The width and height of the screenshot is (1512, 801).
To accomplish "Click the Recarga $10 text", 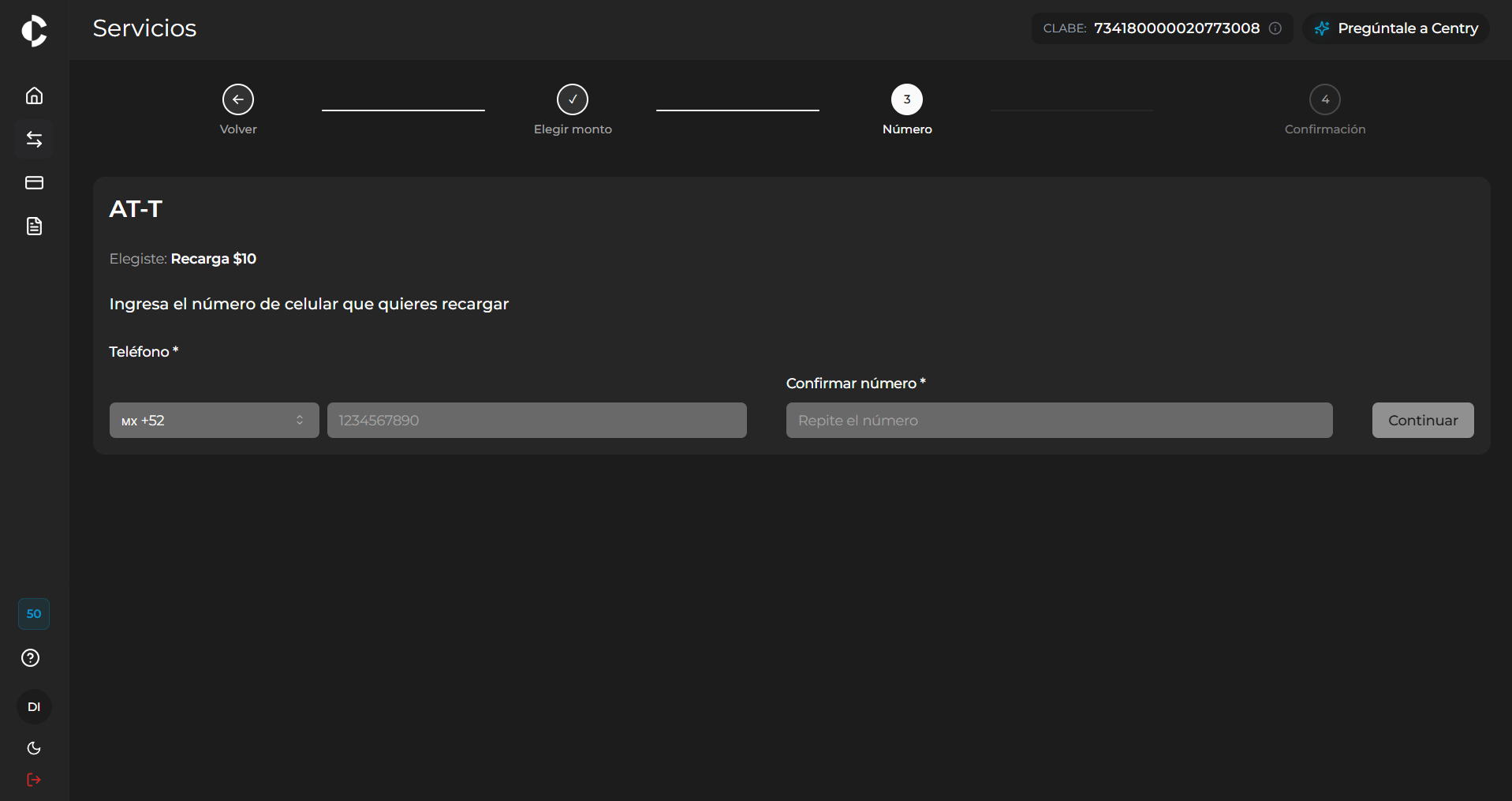I will click(214, 259).
